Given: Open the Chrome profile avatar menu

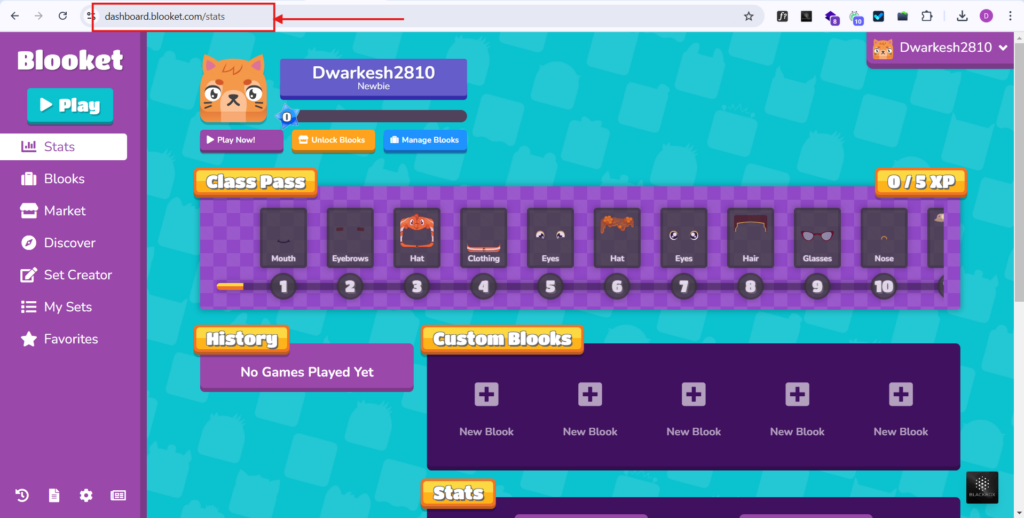Looking at the screenshot, I should click(986, 16).
